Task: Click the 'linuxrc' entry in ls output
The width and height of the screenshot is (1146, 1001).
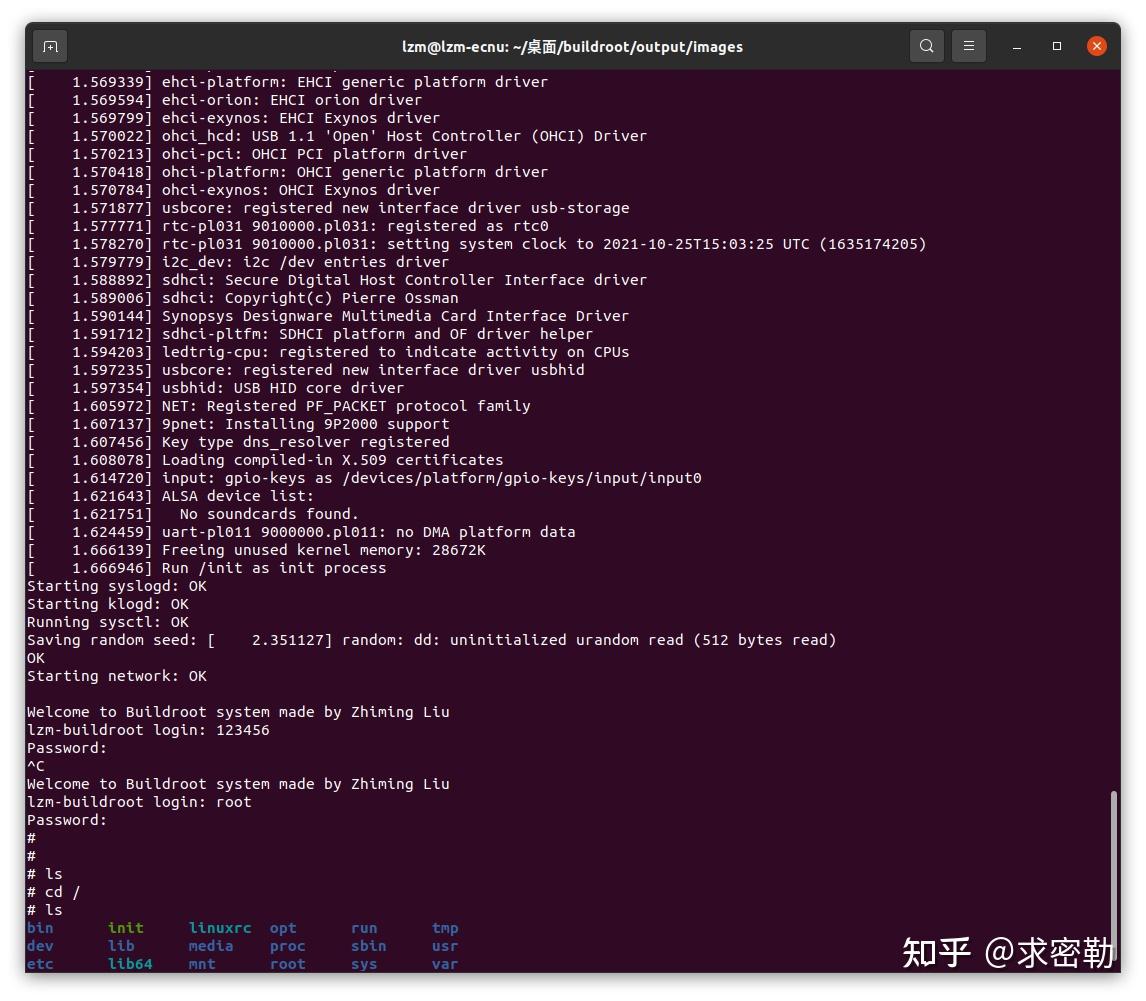Action: pos(219,928)
